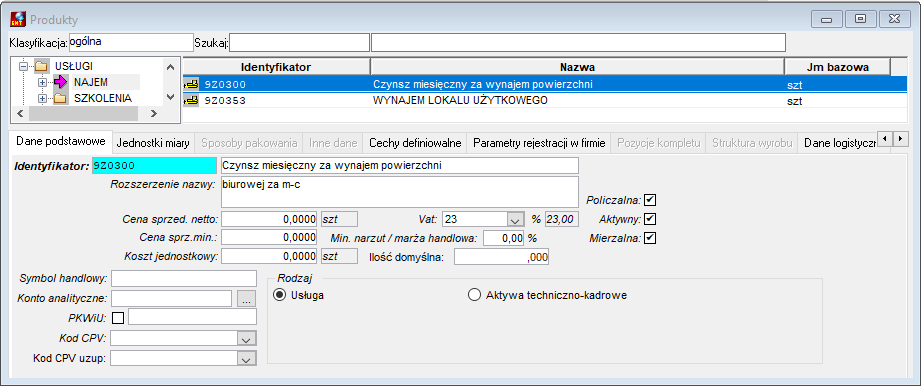
Task: Click the Symbol handlowy input field
Action: (x=184, y=278)
